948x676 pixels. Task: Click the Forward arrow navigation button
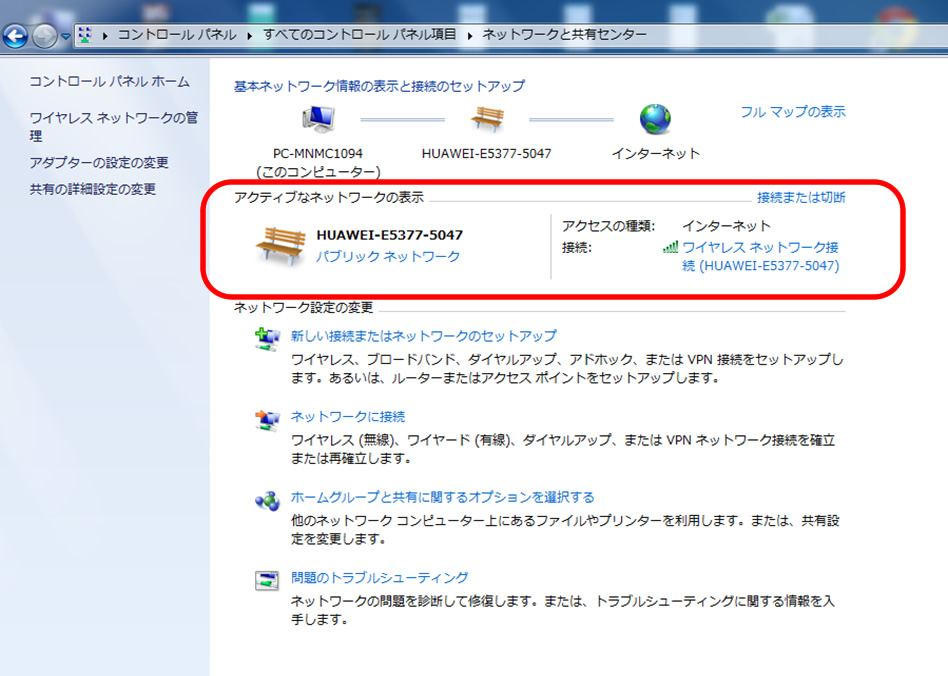click(44, 36)
